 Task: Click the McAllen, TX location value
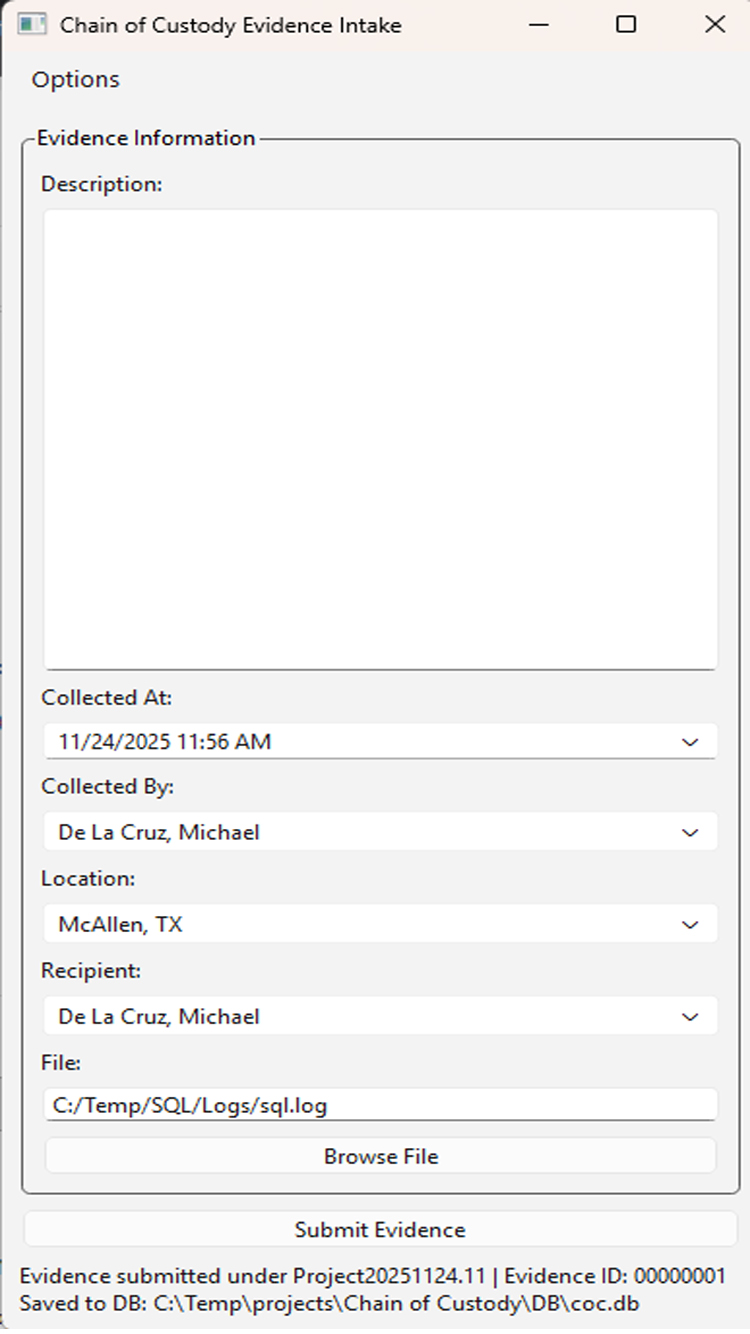121,925
